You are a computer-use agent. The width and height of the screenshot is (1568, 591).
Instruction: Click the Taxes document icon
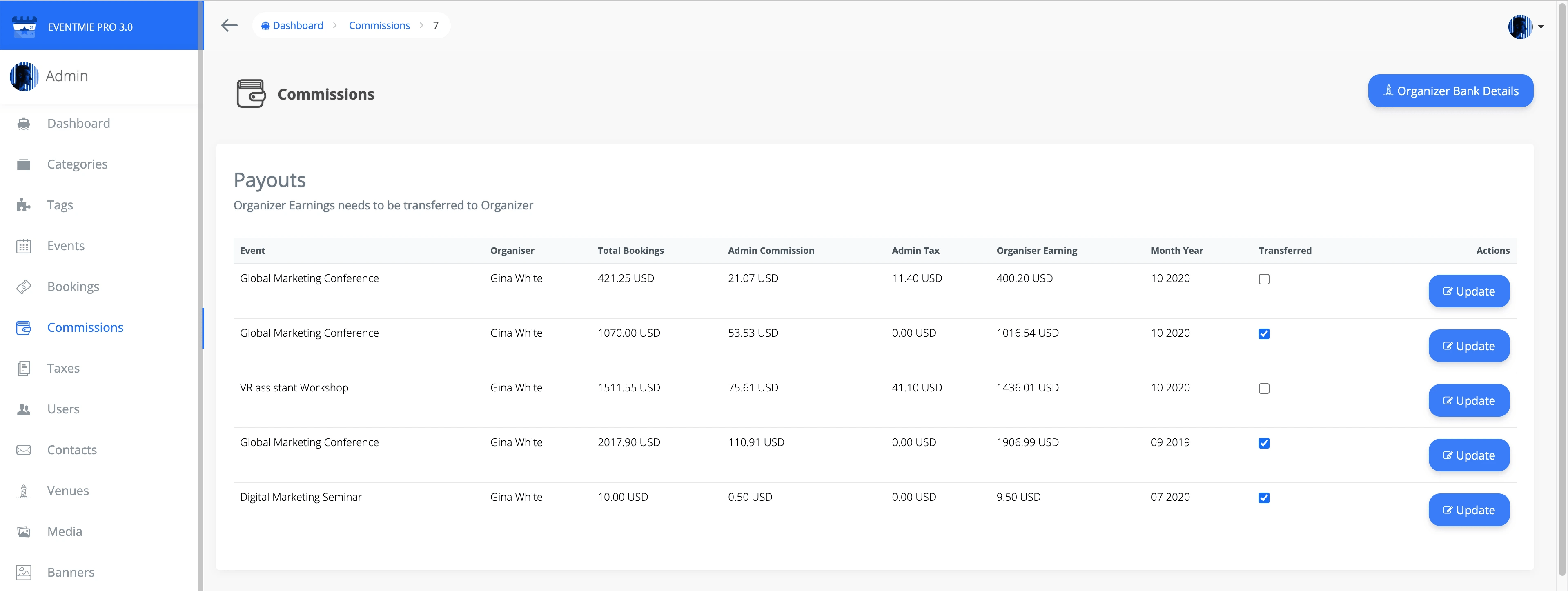click(x=24, y=368)
